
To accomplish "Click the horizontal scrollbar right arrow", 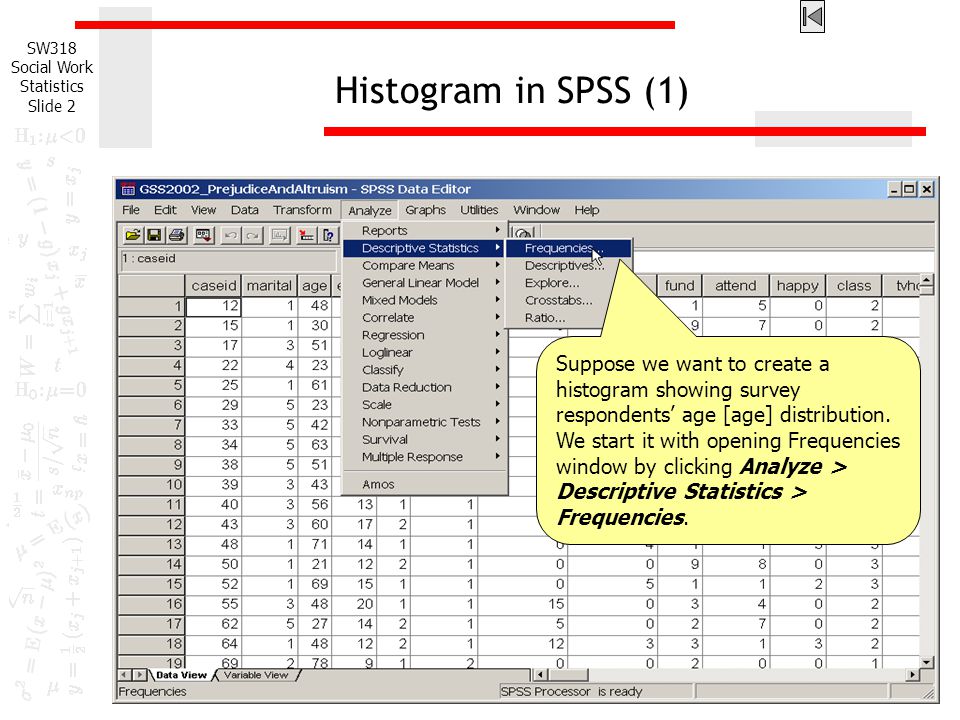I will pos(912,675).
